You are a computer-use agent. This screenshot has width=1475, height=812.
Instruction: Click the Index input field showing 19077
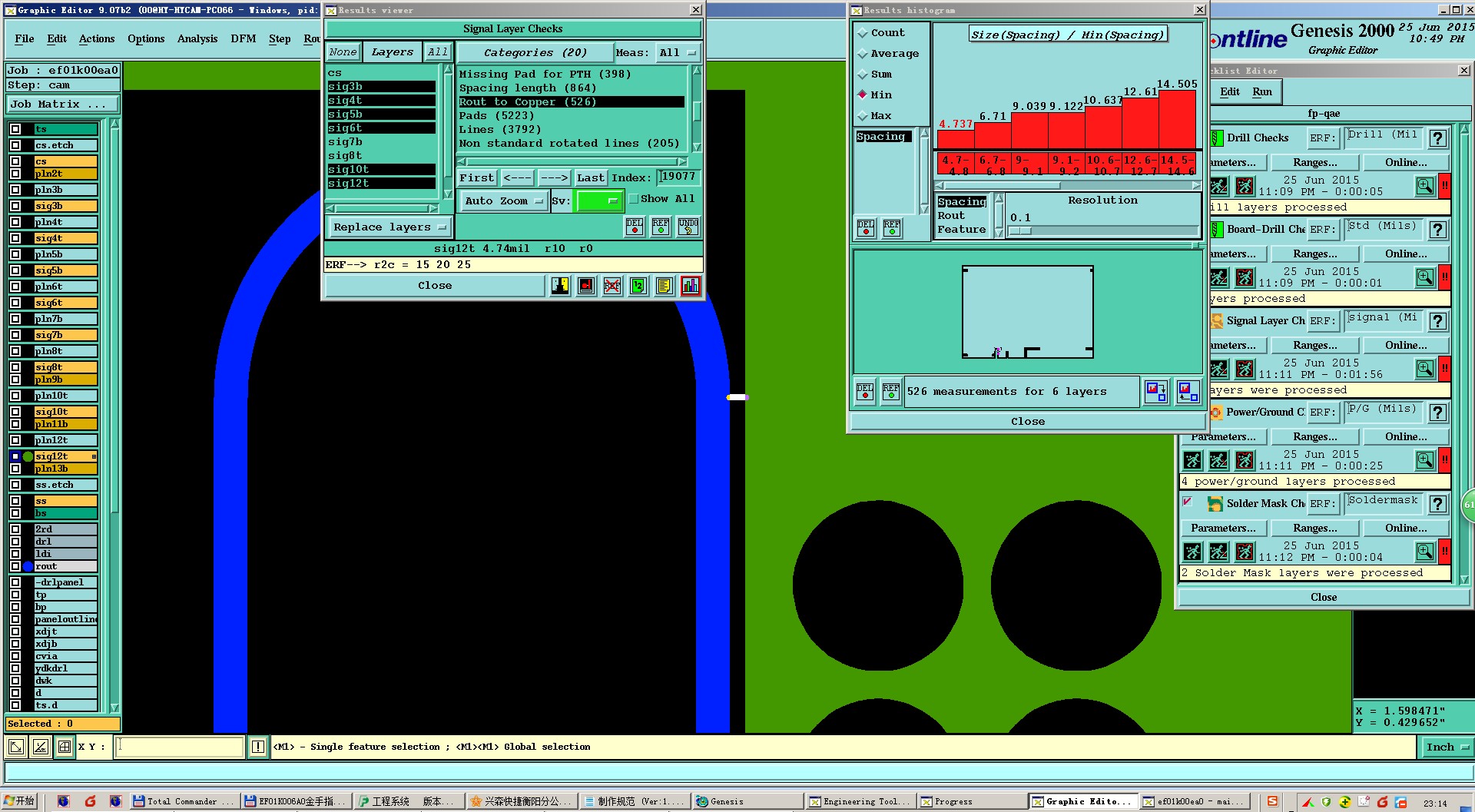click(678, 177)
